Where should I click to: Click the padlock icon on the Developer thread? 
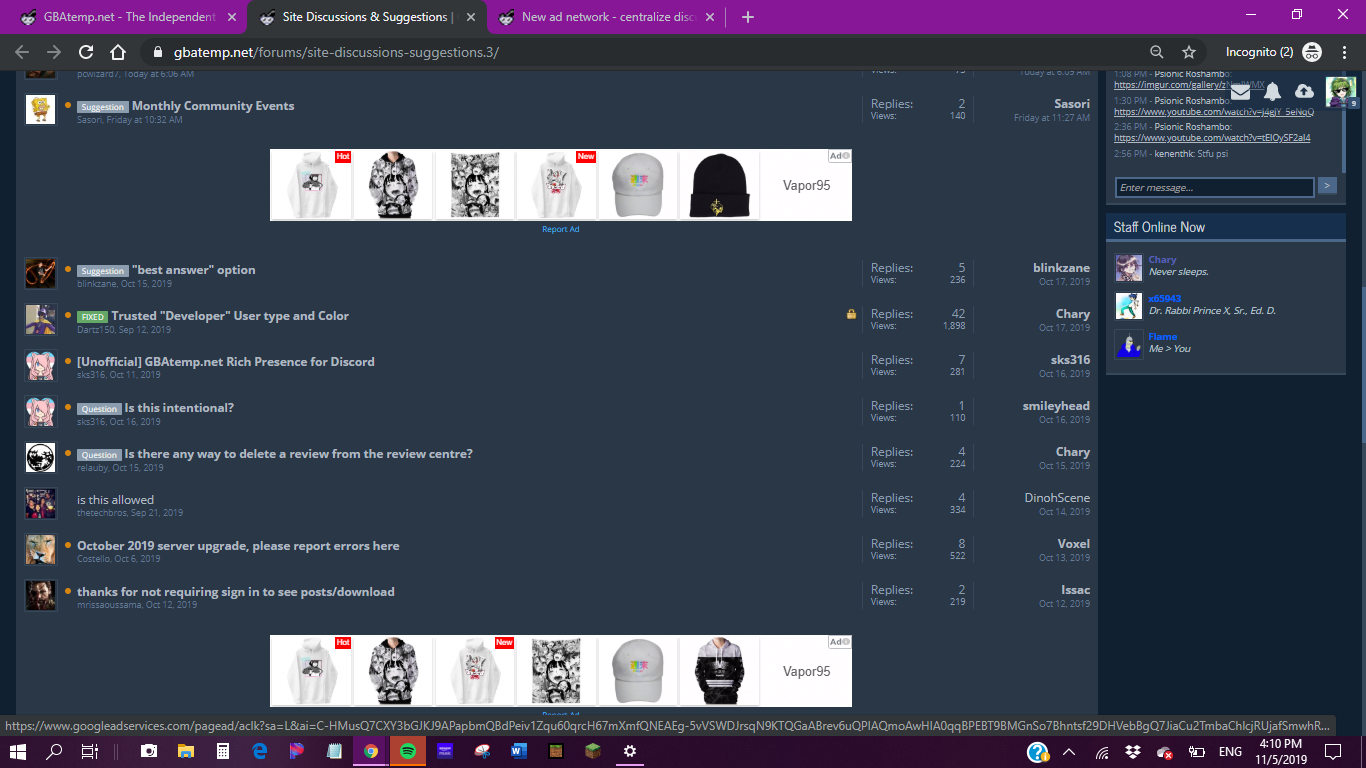point(851,314)
